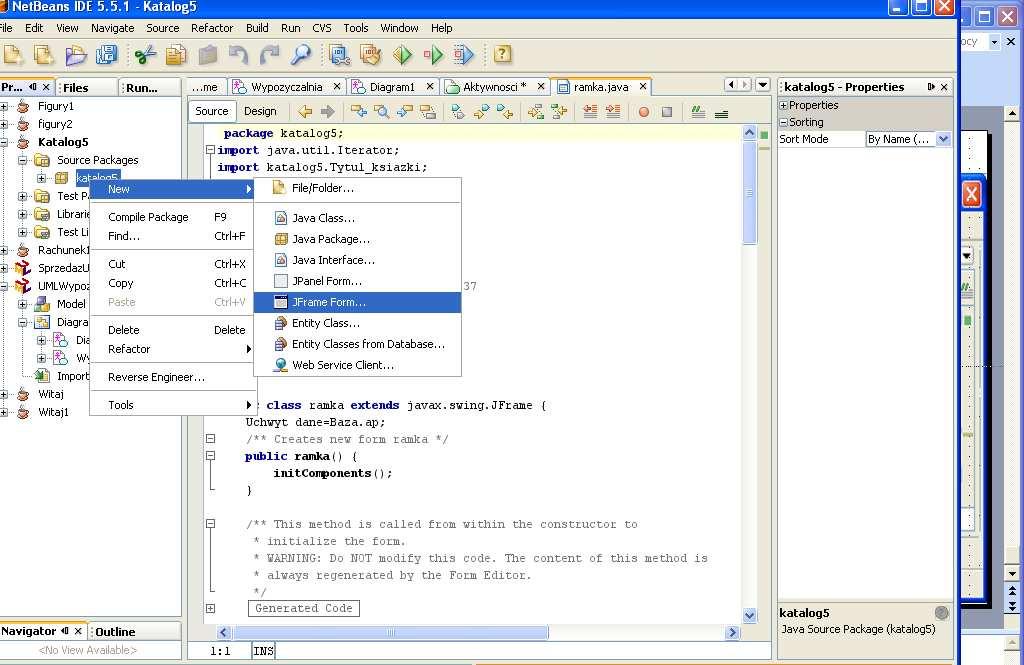1024x665 pixels.
Task: Click the Clean and Build Main Project icon
Action: click(x=370, y=55)
